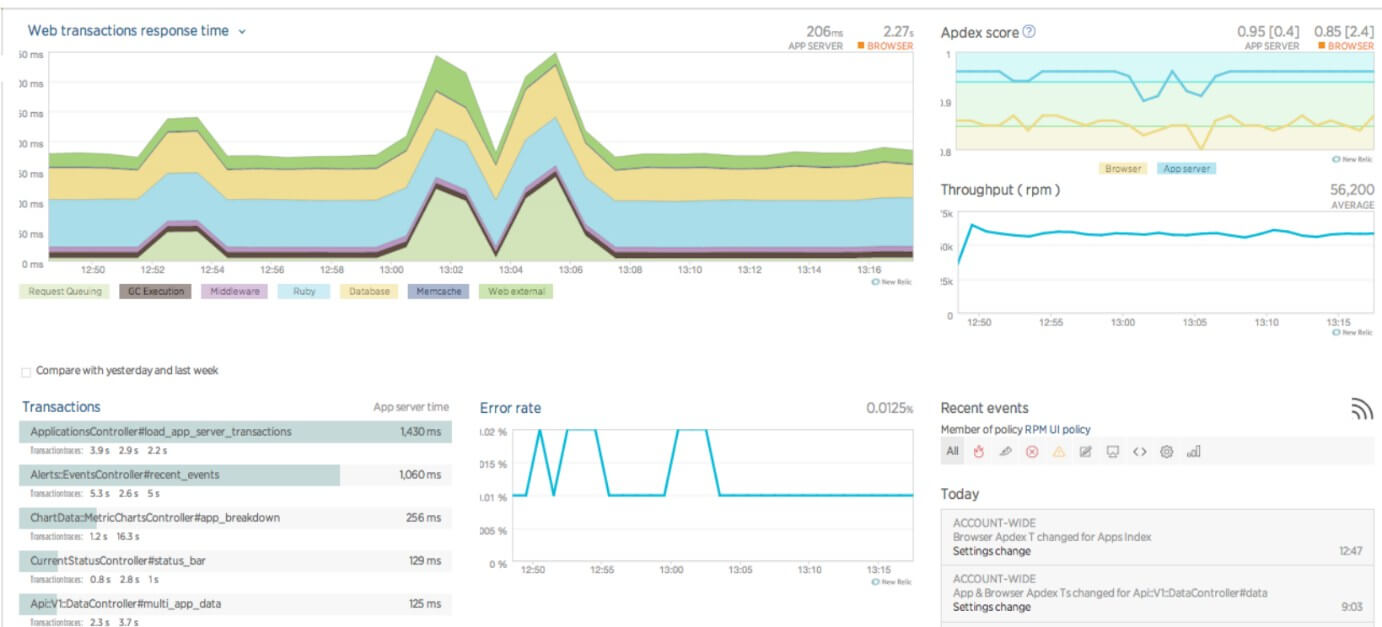
Task: Open Browser Apdex T changed event entry
Action: (1051, 537)
